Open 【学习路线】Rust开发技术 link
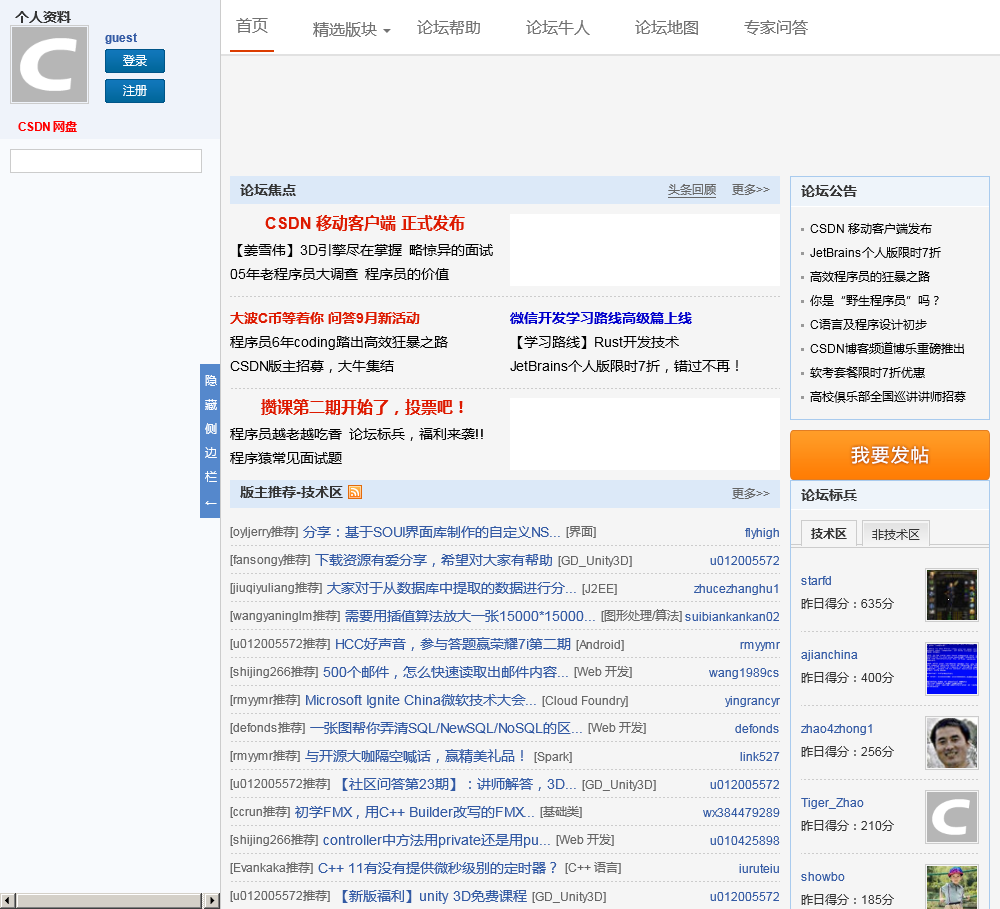 coord(594,342)
